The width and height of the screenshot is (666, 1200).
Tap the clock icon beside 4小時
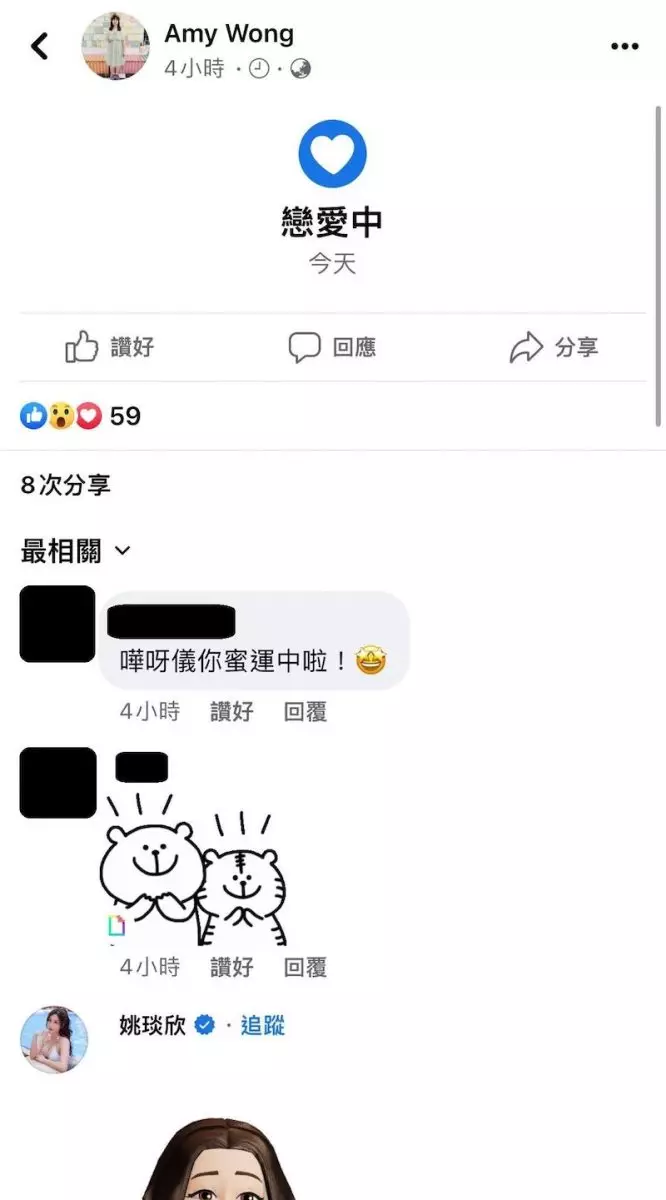pyautogui.click(x=258, y=69)
